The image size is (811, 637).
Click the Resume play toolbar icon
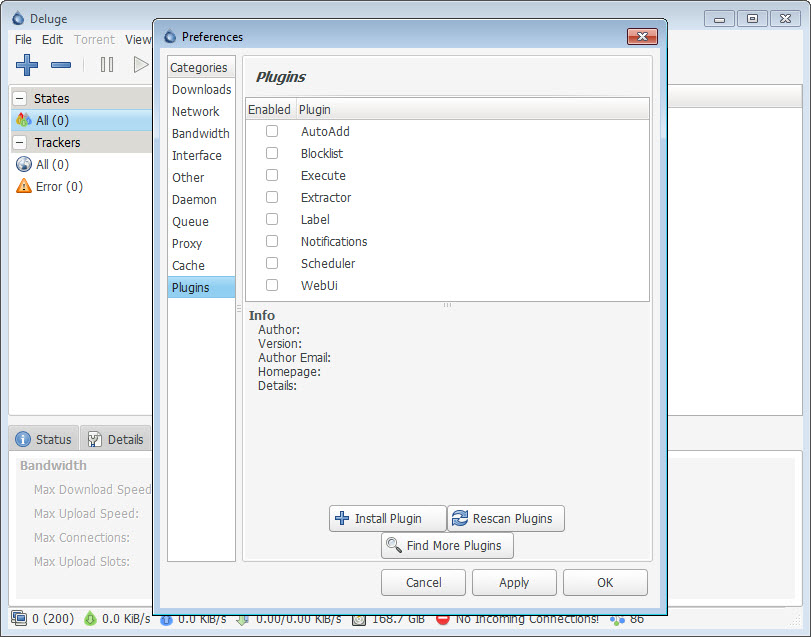click(141, 65)
